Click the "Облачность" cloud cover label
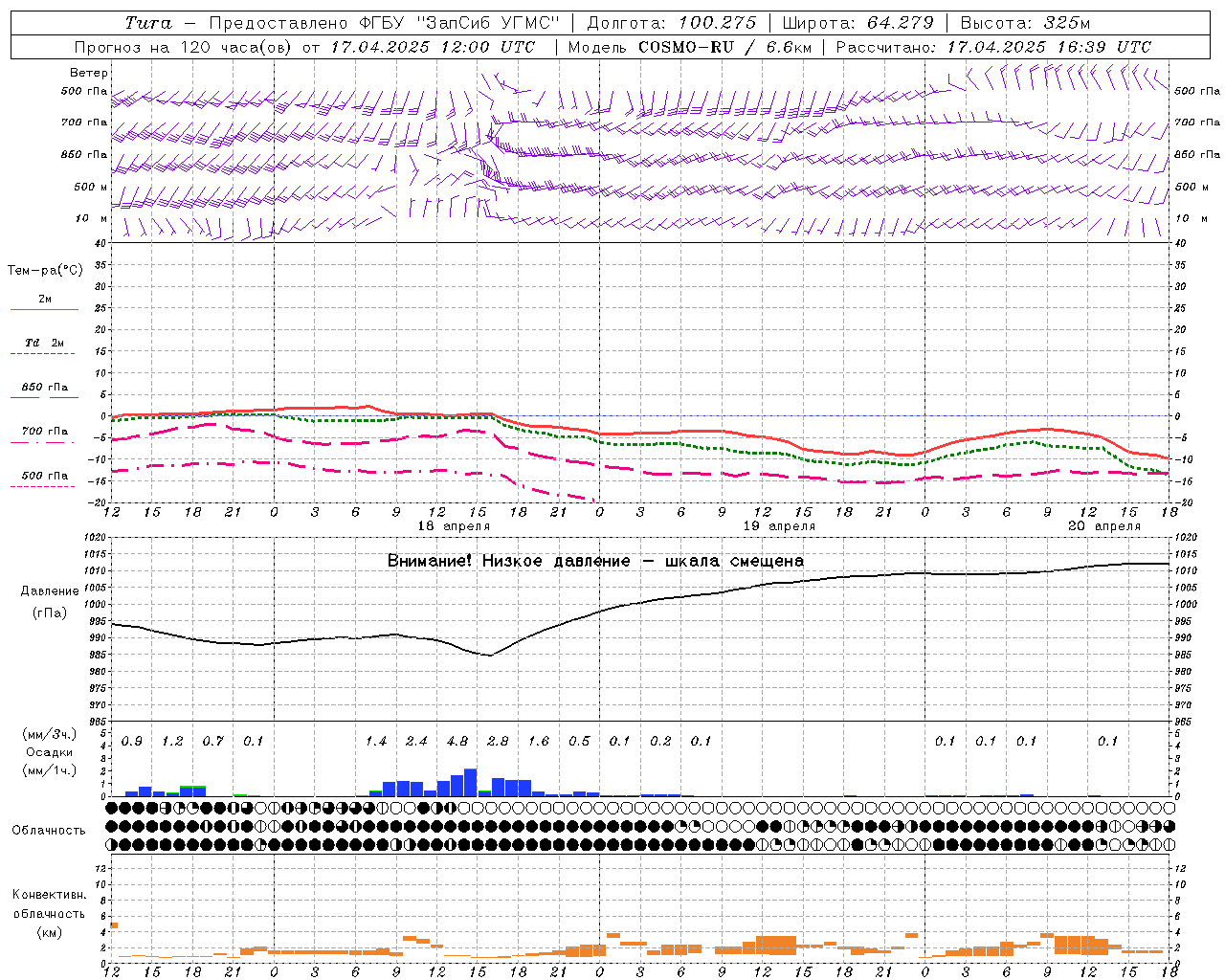Image resolution: width=1225 pixels, height=980 pixels. (x=49, y=831)
